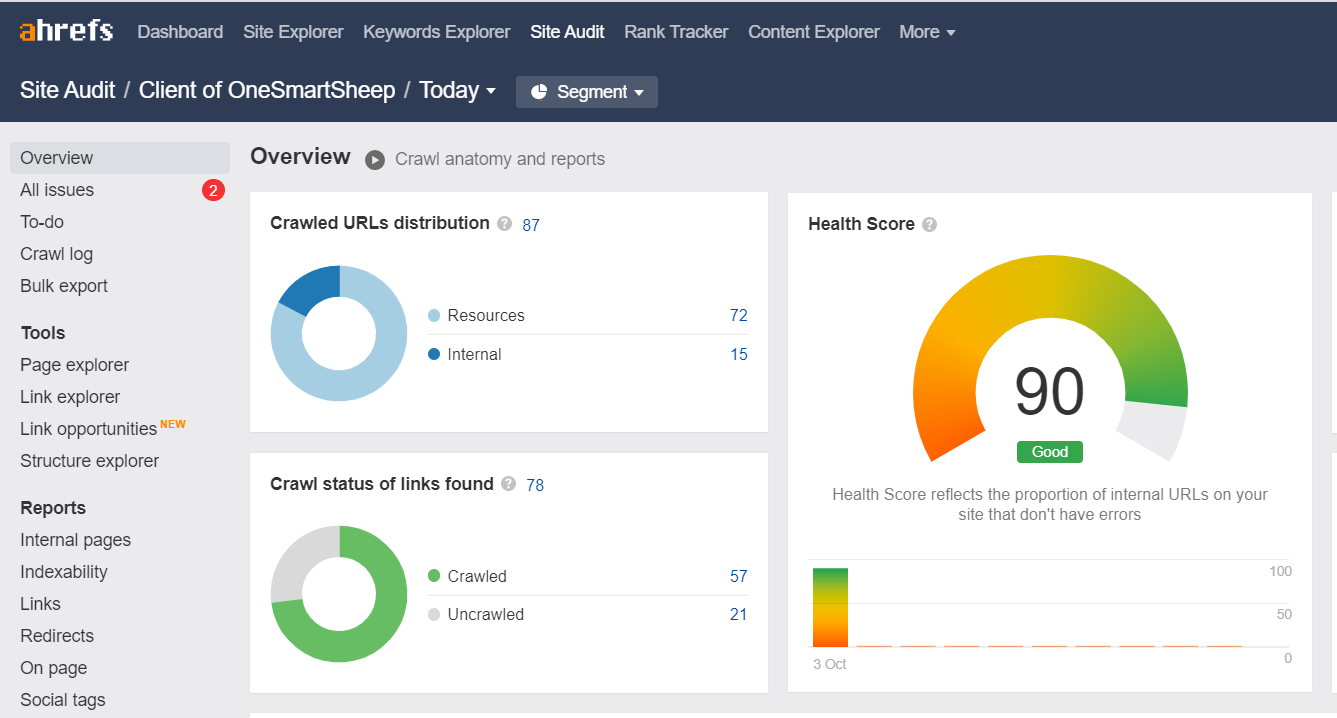Click the Crawled URLs distribution donut chart
The image size is (1337, 718).
tap(339, 334)
